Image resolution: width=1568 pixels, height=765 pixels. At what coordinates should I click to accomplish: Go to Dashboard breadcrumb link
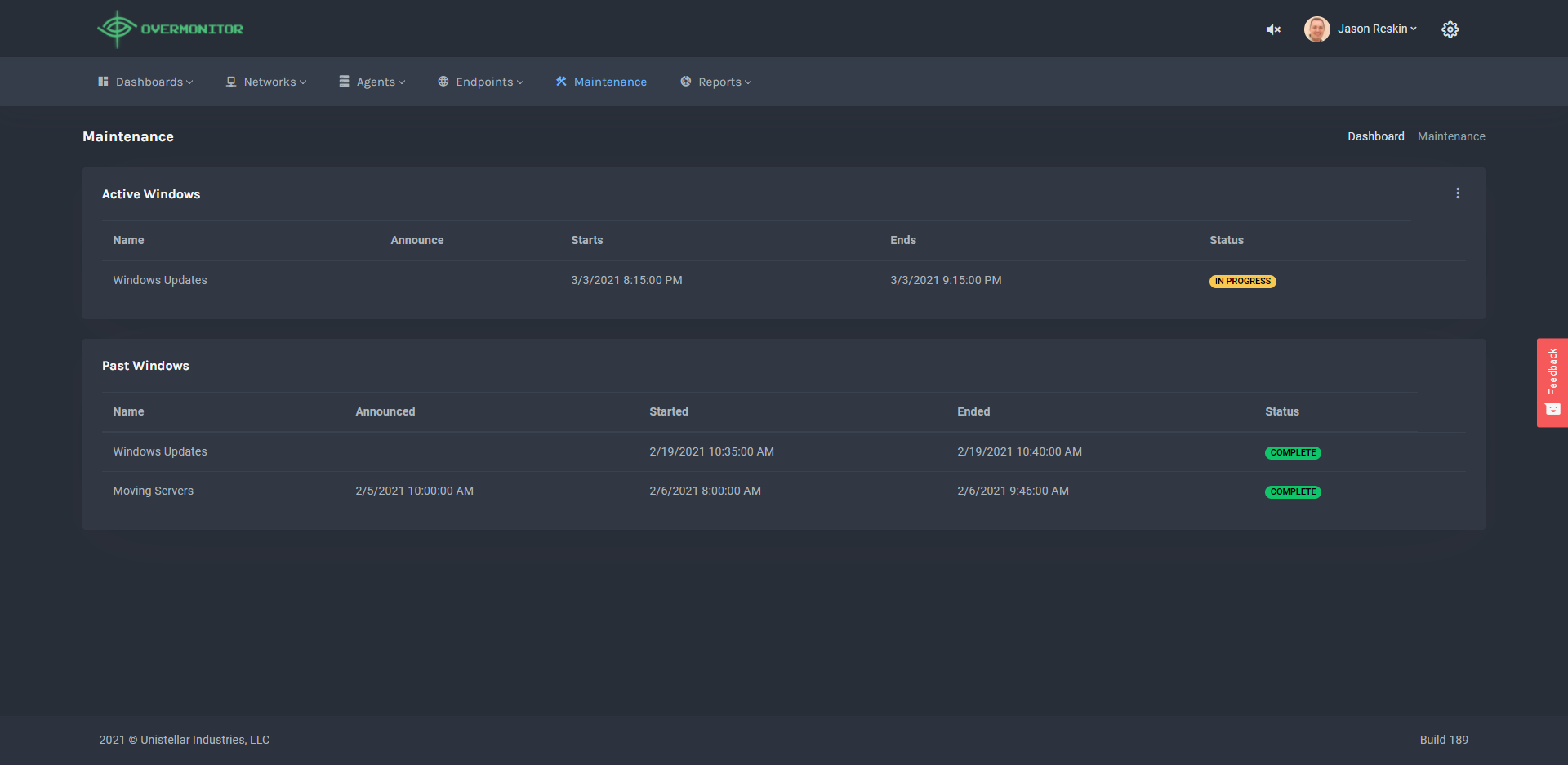(x=1376, y=136)
